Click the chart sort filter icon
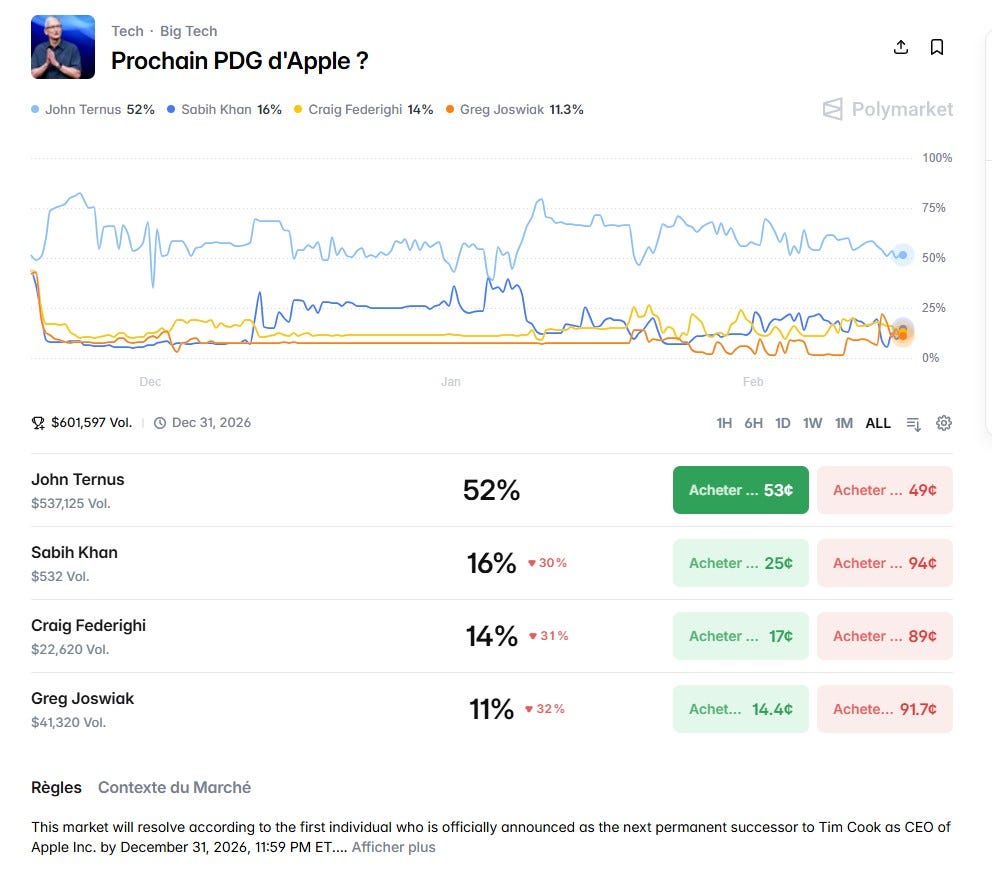The width and height of the screenshot is (992, 878). pos(913,424)
